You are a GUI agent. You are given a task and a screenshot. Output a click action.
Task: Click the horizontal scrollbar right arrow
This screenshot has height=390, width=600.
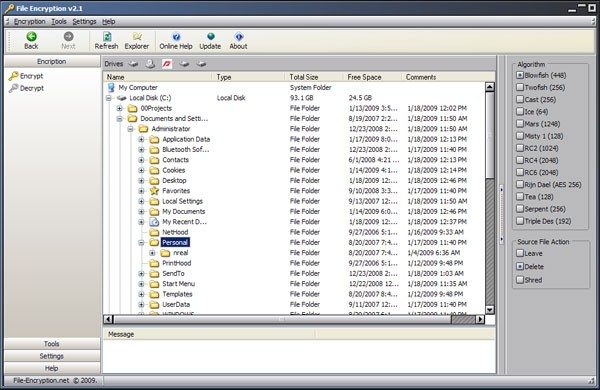(x=480, y=319)
